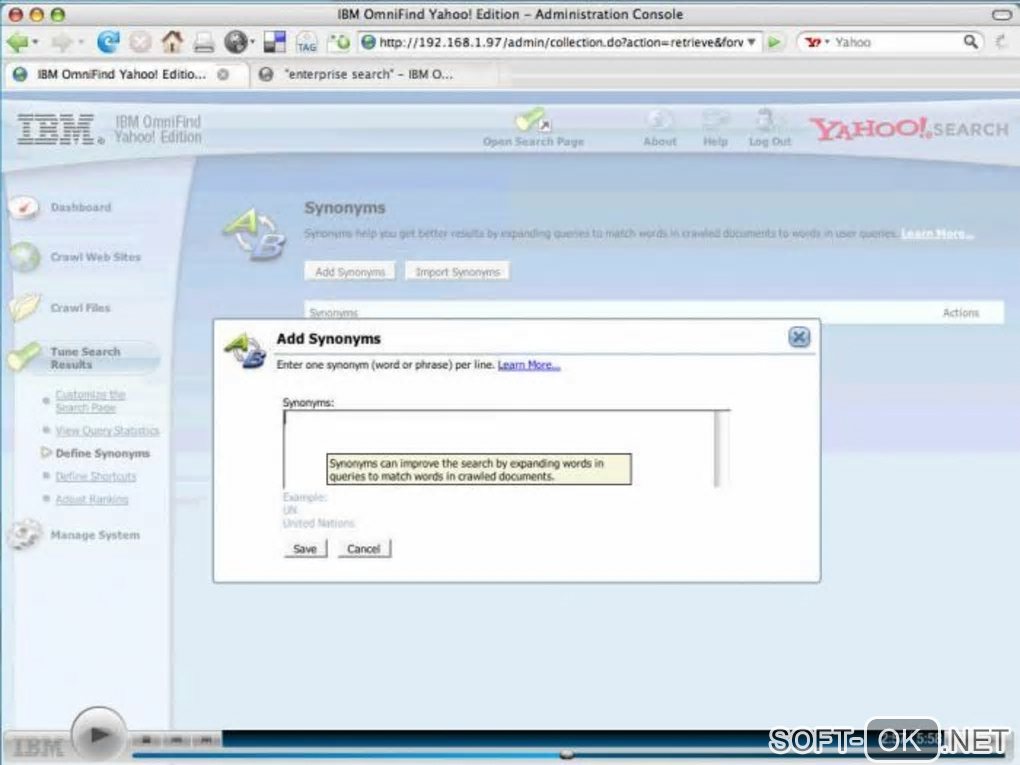1020x765 pixels.
Task: Click the Synonyms text area scrollbar
Action: click(x=721, y=449)
